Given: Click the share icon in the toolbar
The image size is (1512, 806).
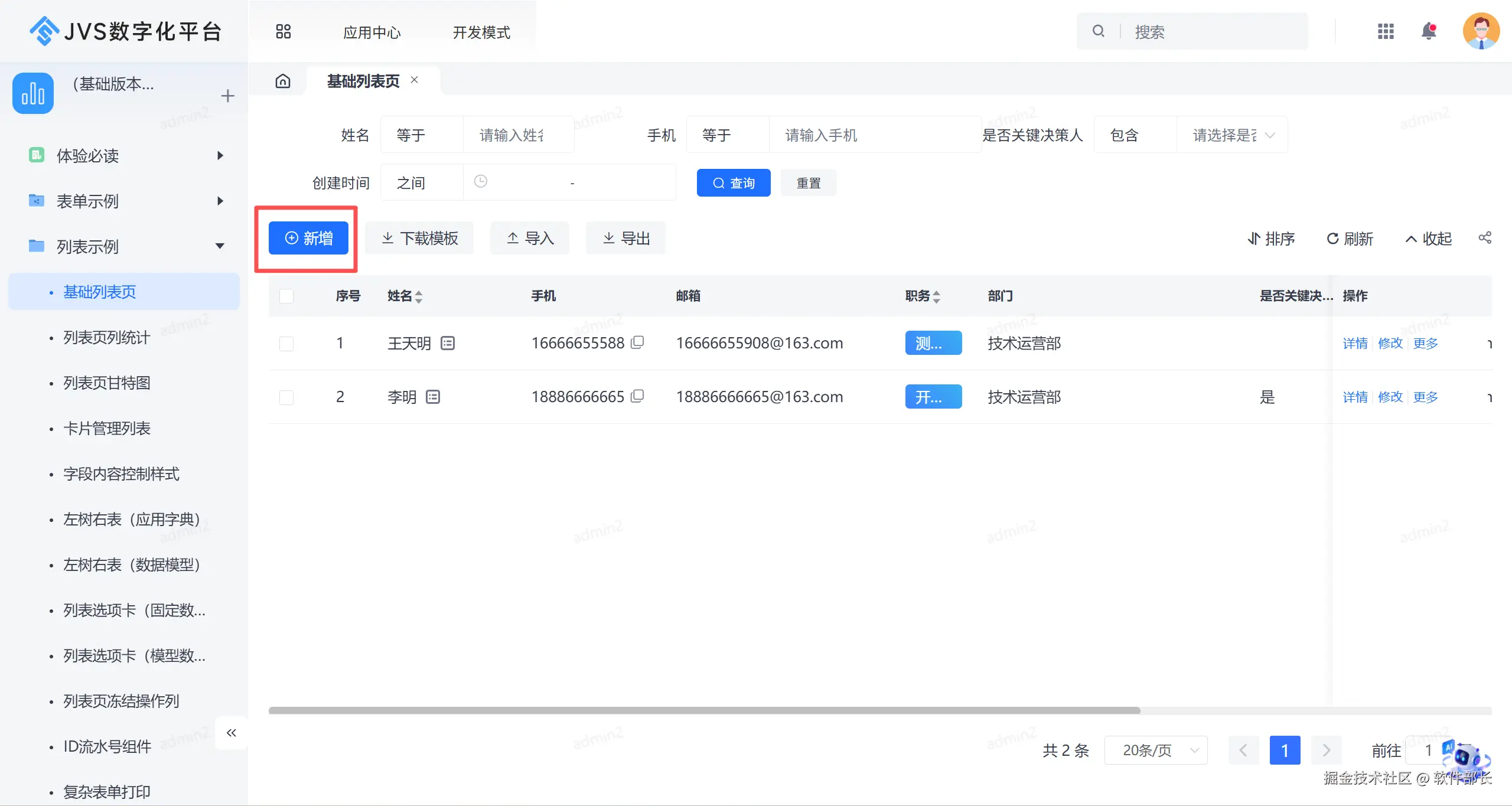Looking at the screenshot, I should (x=1484, y=238).
